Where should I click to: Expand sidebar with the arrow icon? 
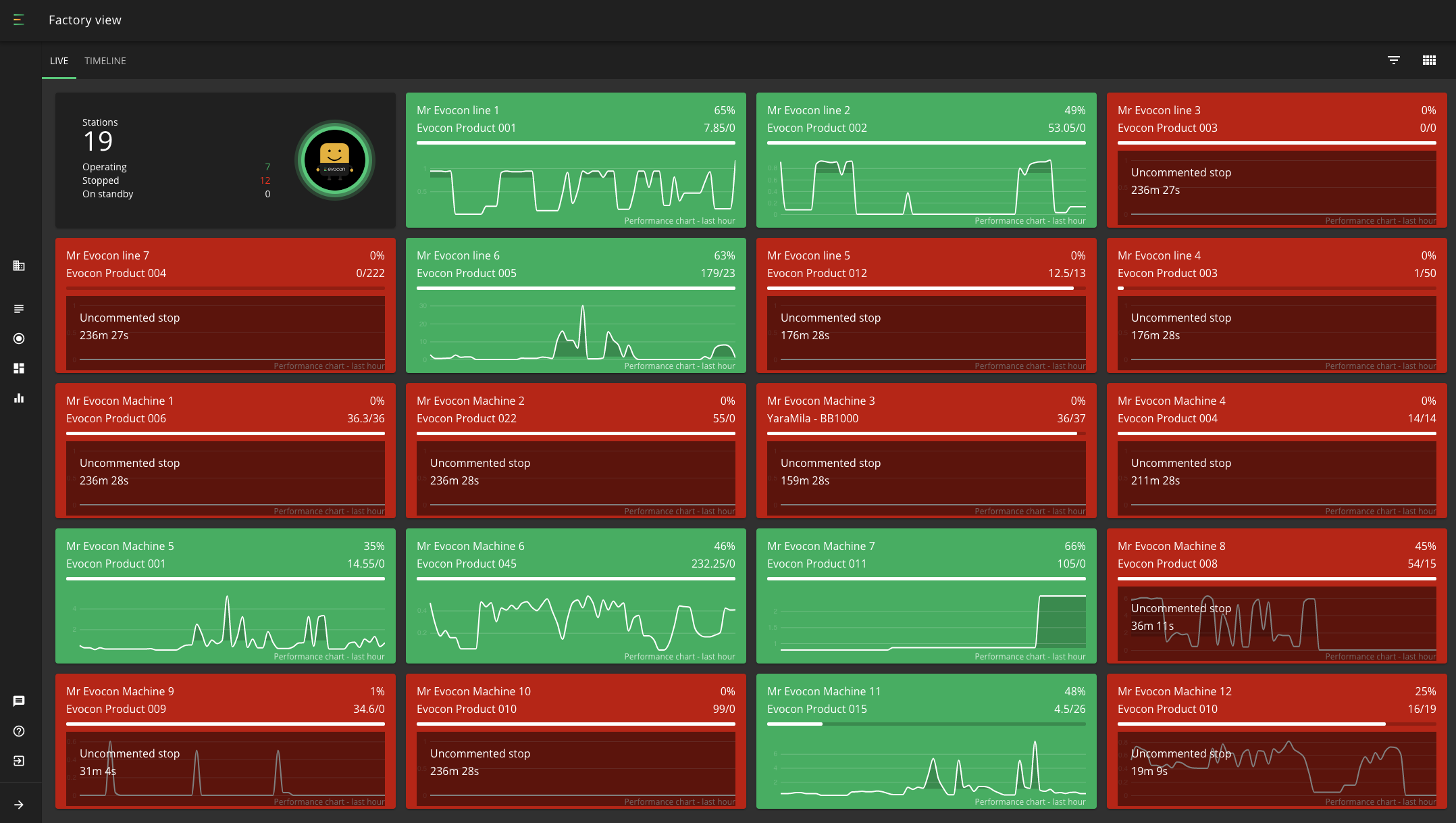pyautogui.click(x=19, y=805)
